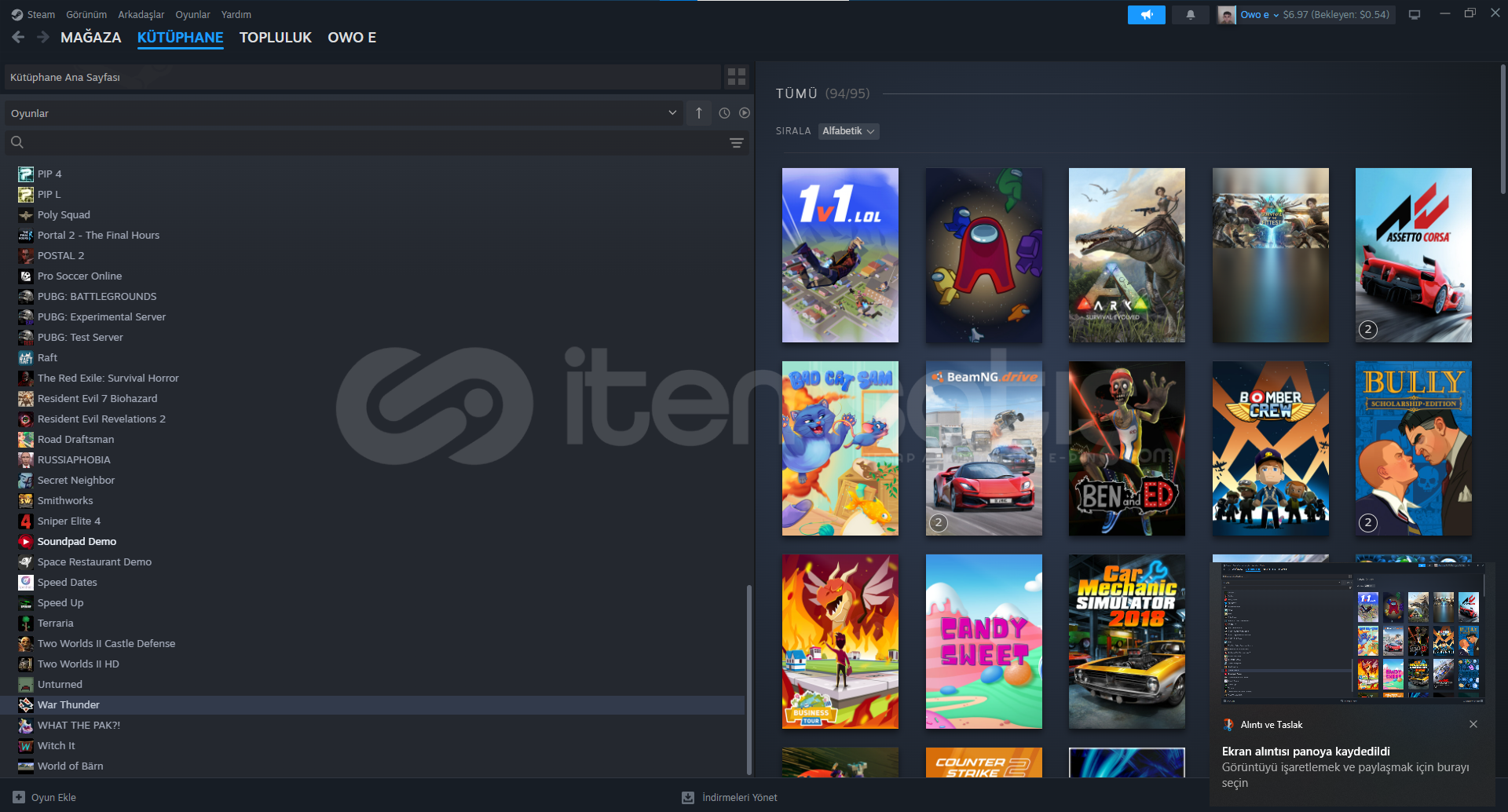Expand the Oyunlar category dropdown
Viewport: 1508px width, 812px height.
[672, 113]
